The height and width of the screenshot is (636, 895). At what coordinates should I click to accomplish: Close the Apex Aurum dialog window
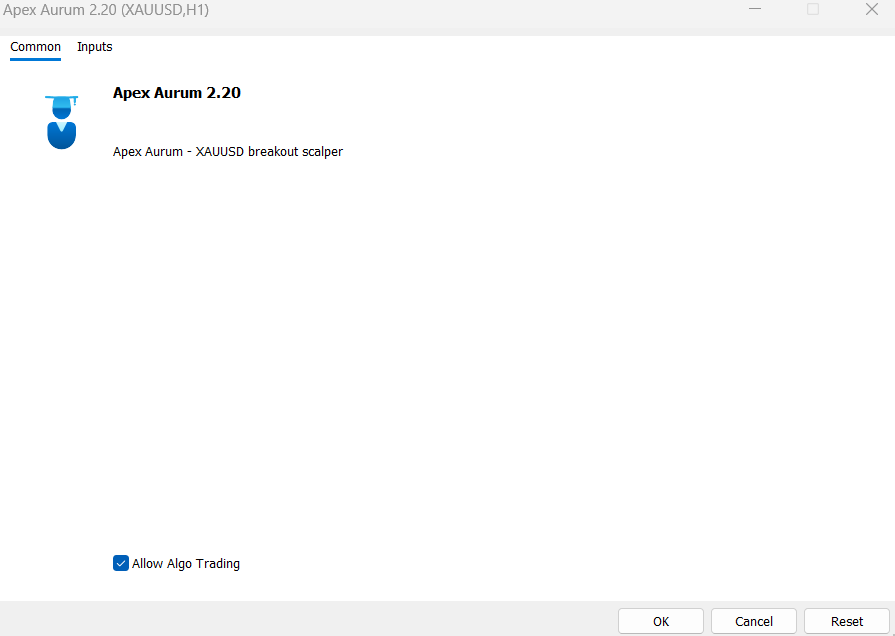pyautogui.click(x=872, y=9)
